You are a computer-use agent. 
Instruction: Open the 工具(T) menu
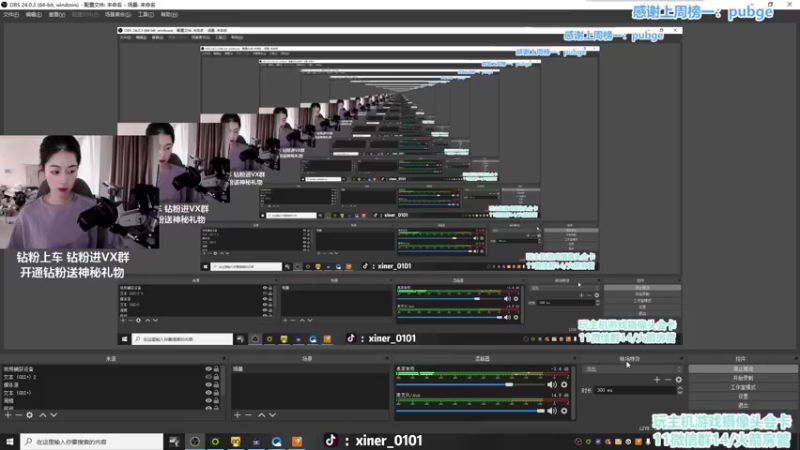coord(146,15)
